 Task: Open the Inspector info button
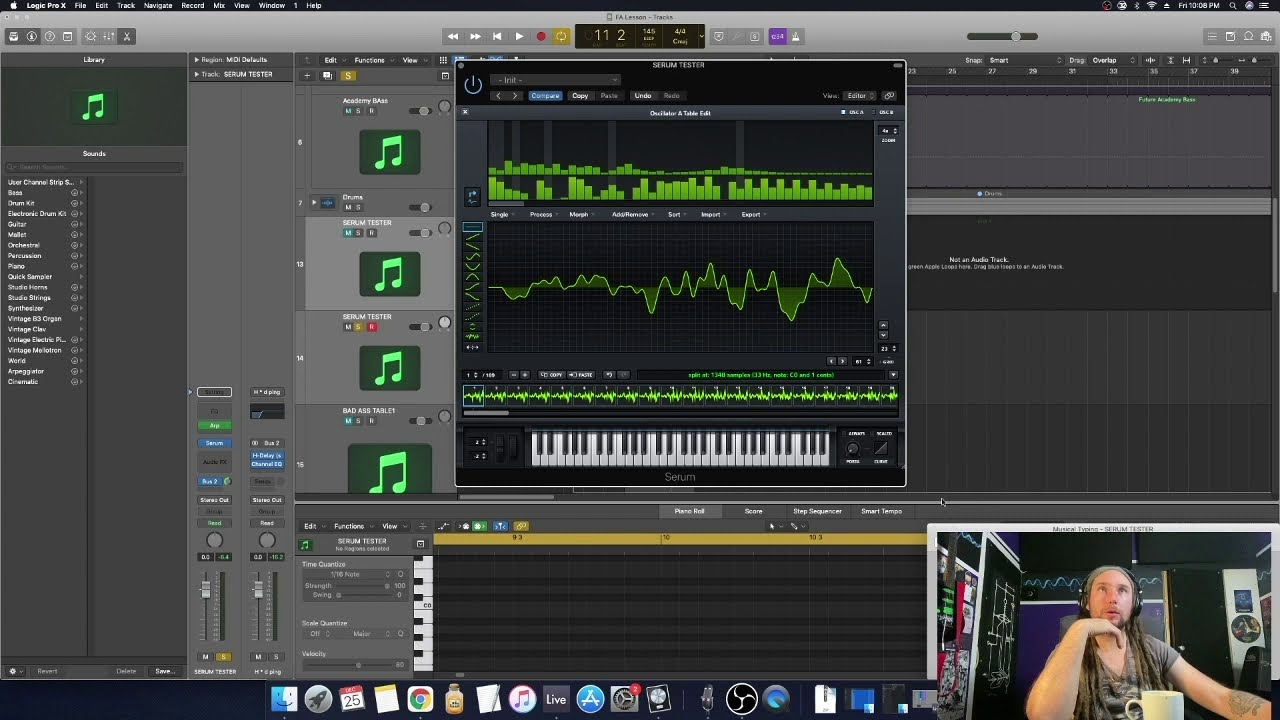pyautogui.click(x=32, y=36)
